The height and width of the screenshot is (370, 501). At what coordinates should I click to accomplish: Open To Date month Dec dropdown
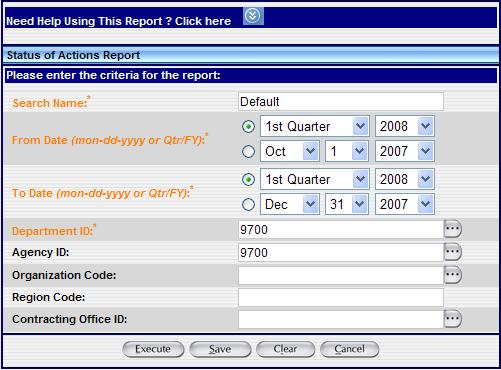[x=290, y=204]
